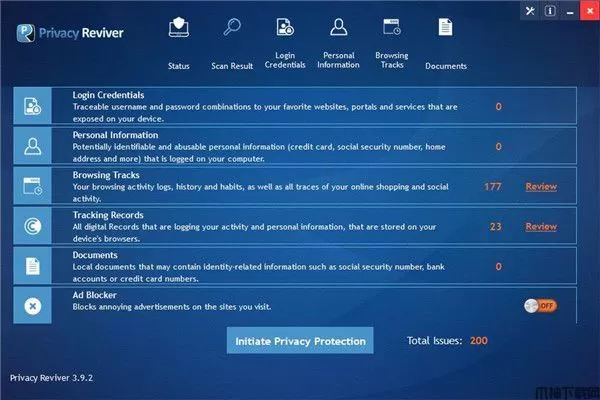The width and height of the screenshot is (600, 400).
Task: Click the Documents row heading text
Action: (x=95, y=255)
